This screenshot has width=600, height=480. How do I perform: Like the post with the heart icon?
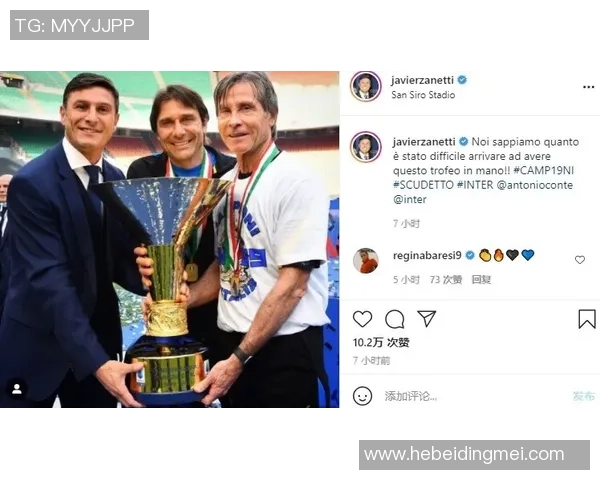click(362, 318)
